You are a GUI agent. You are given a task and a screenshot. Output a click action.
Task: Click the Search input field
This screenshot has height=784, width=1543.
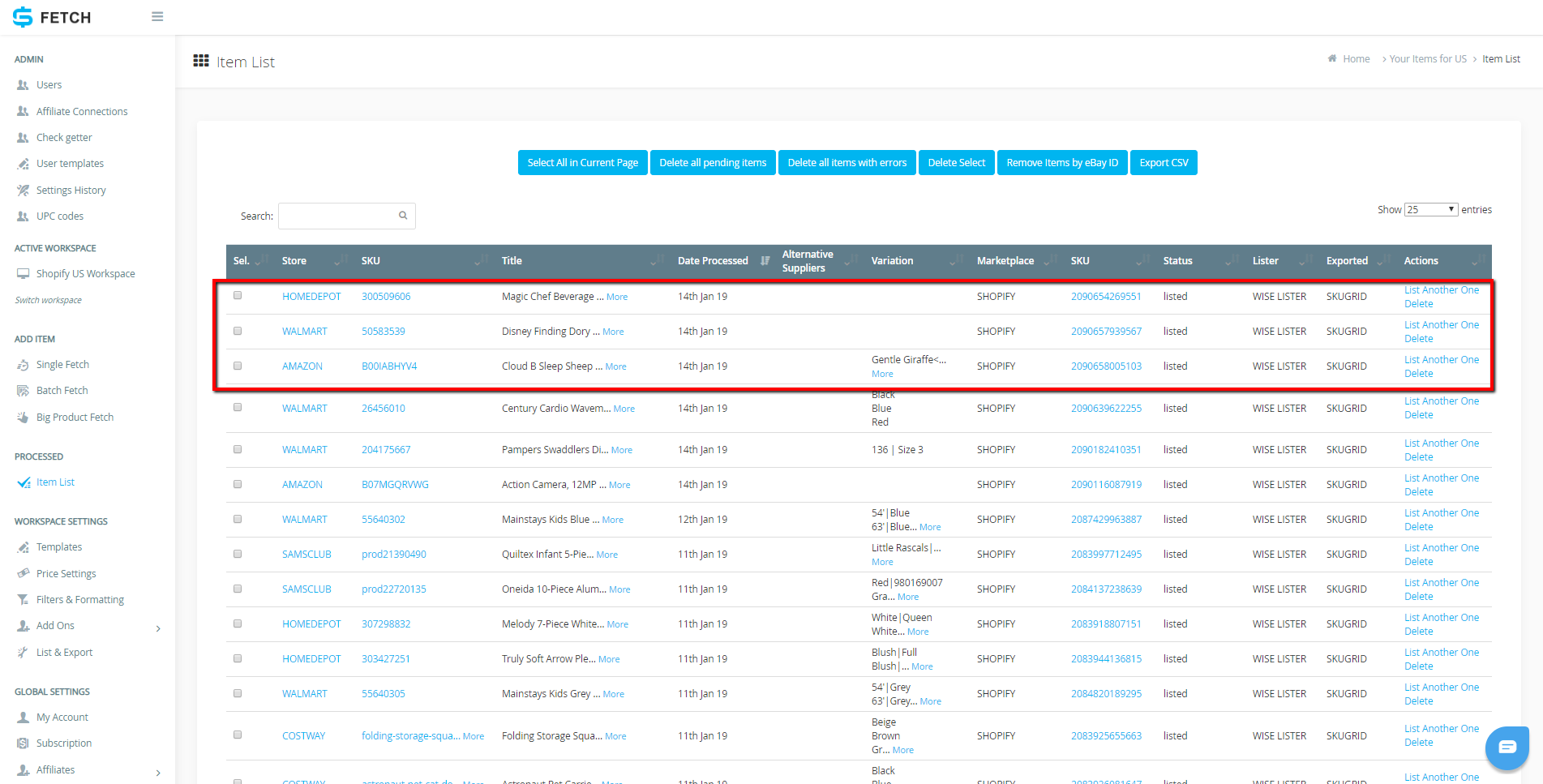point(347,216)
